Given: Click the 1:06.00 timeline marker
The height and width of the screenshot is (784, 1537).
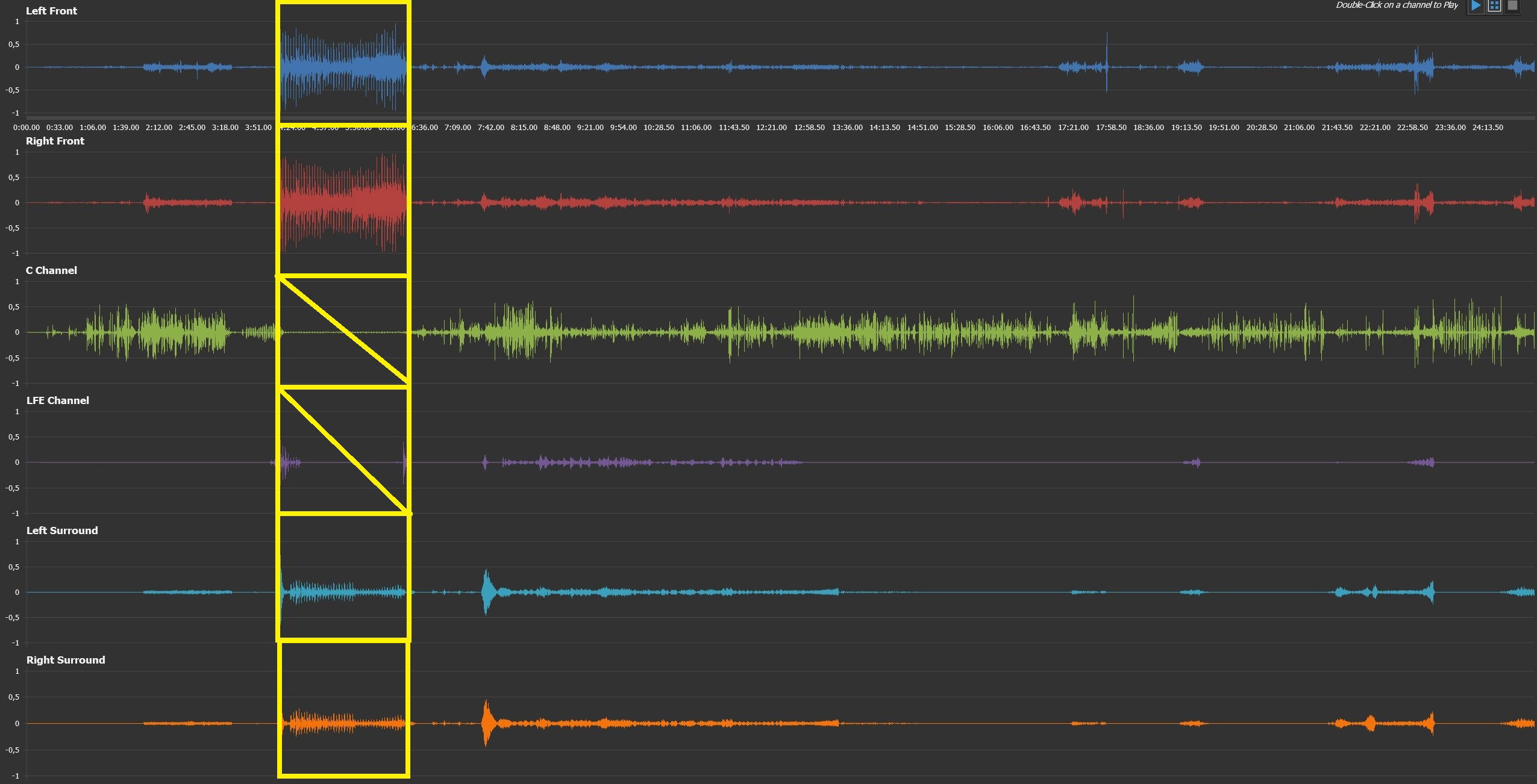Looking at the screenshot, I should pyautogui.click(x=93, y=128).
